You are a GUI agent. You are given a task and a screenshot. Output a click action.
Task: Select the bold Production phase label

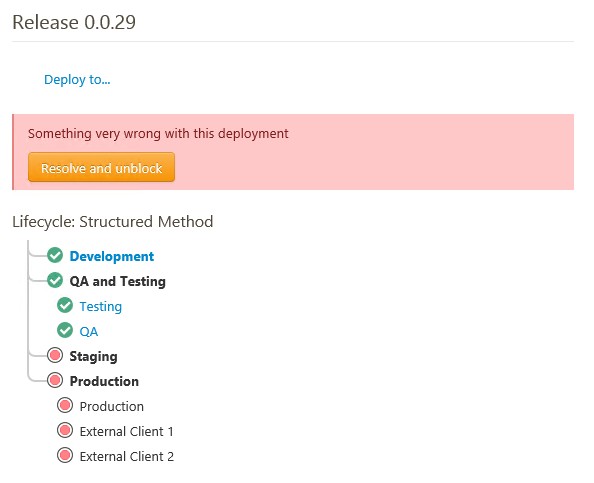tap(104, 381)
